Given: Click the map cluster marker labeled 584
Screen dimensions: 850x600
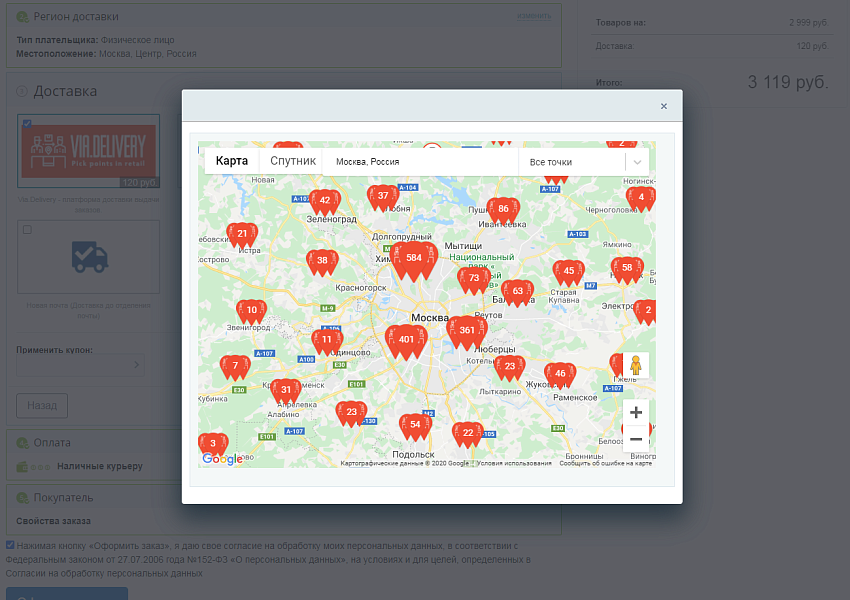Looking at the screenshot, I should [413, 258].
